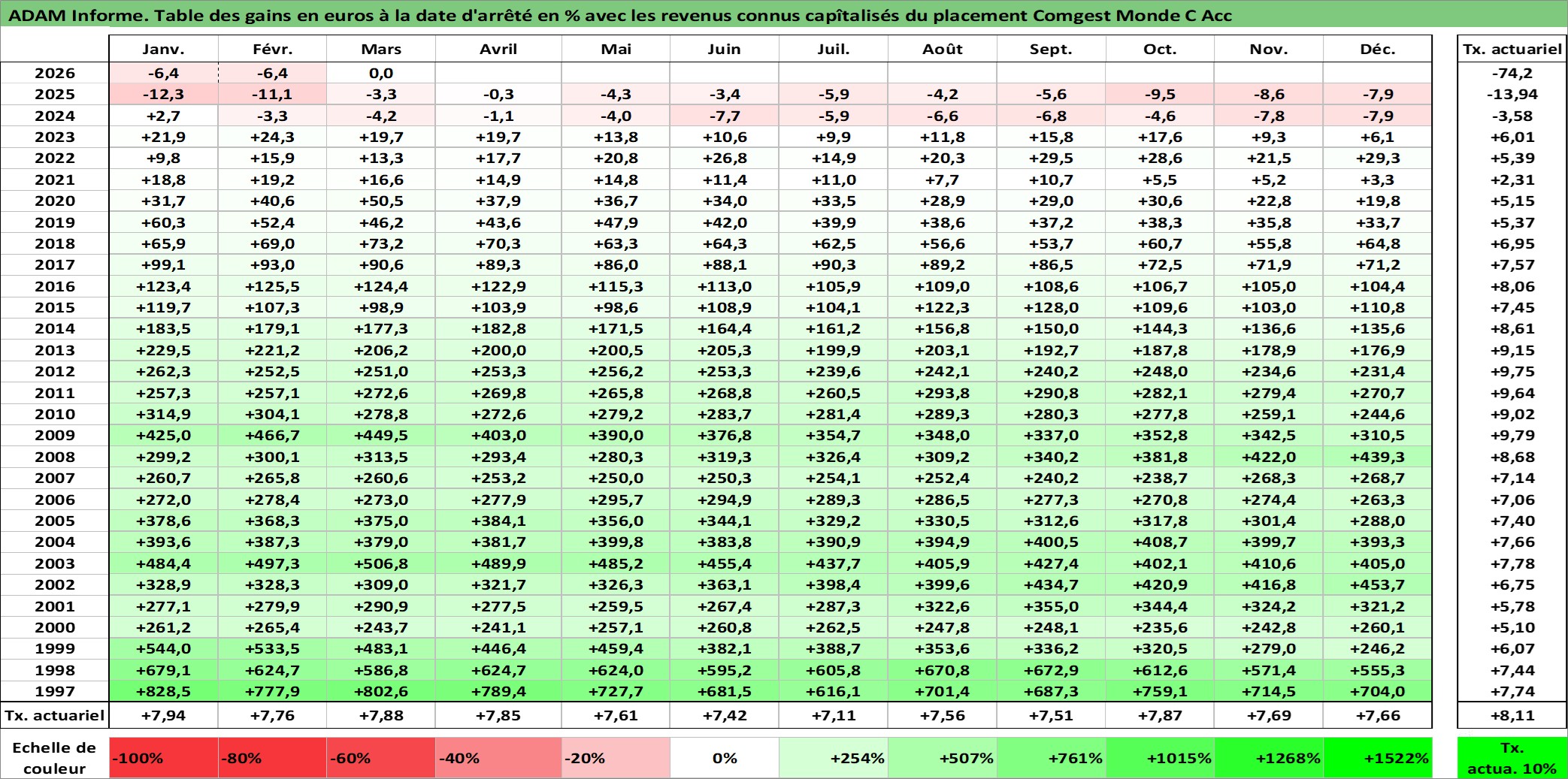Click the Echelle de couleur label
The width and height of the screenshot is (1568, 779).
click(x=55, y=758)
